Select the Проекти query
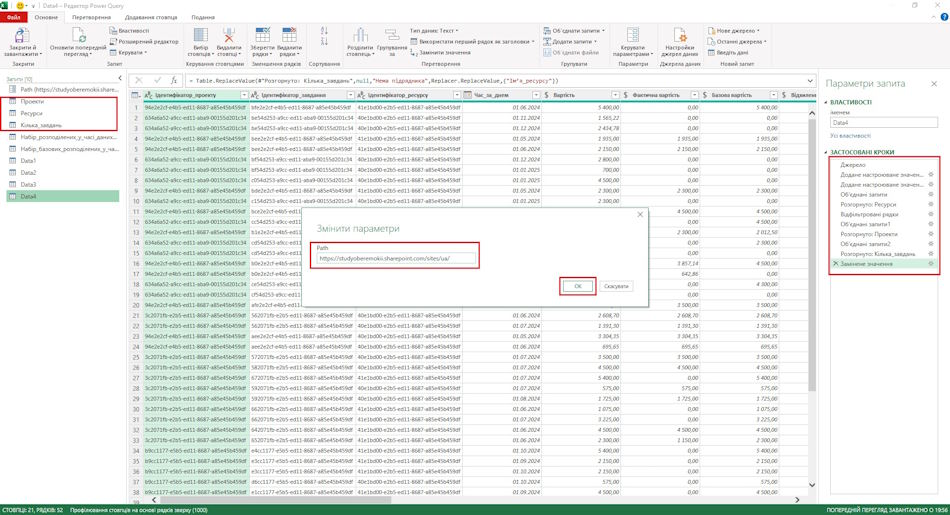The height and width of the screenshot is (515, 950). point(32,101)
